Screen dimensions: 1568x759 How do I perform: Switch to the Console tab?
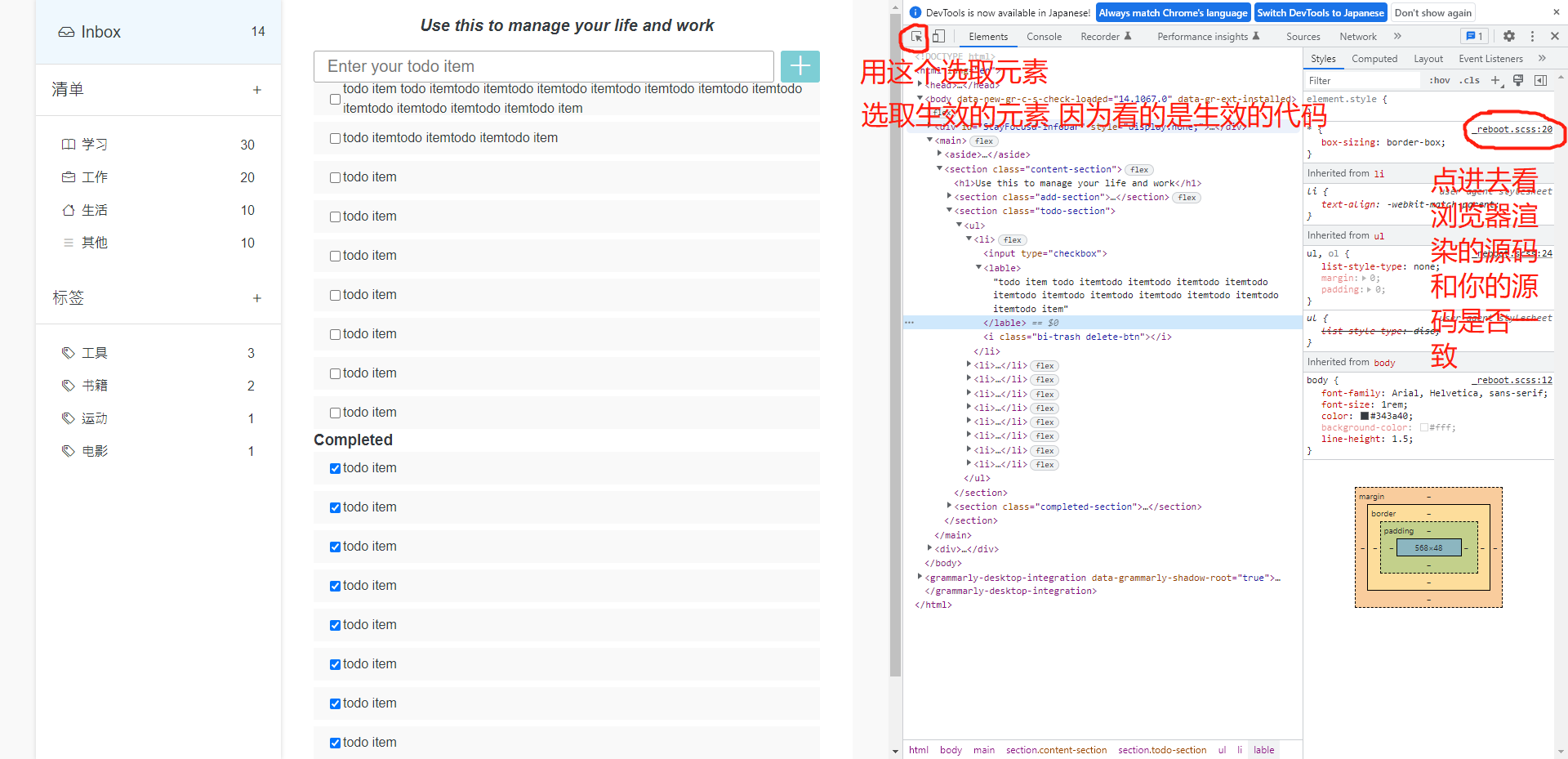pyautogui.click(x=1044, y=37)
